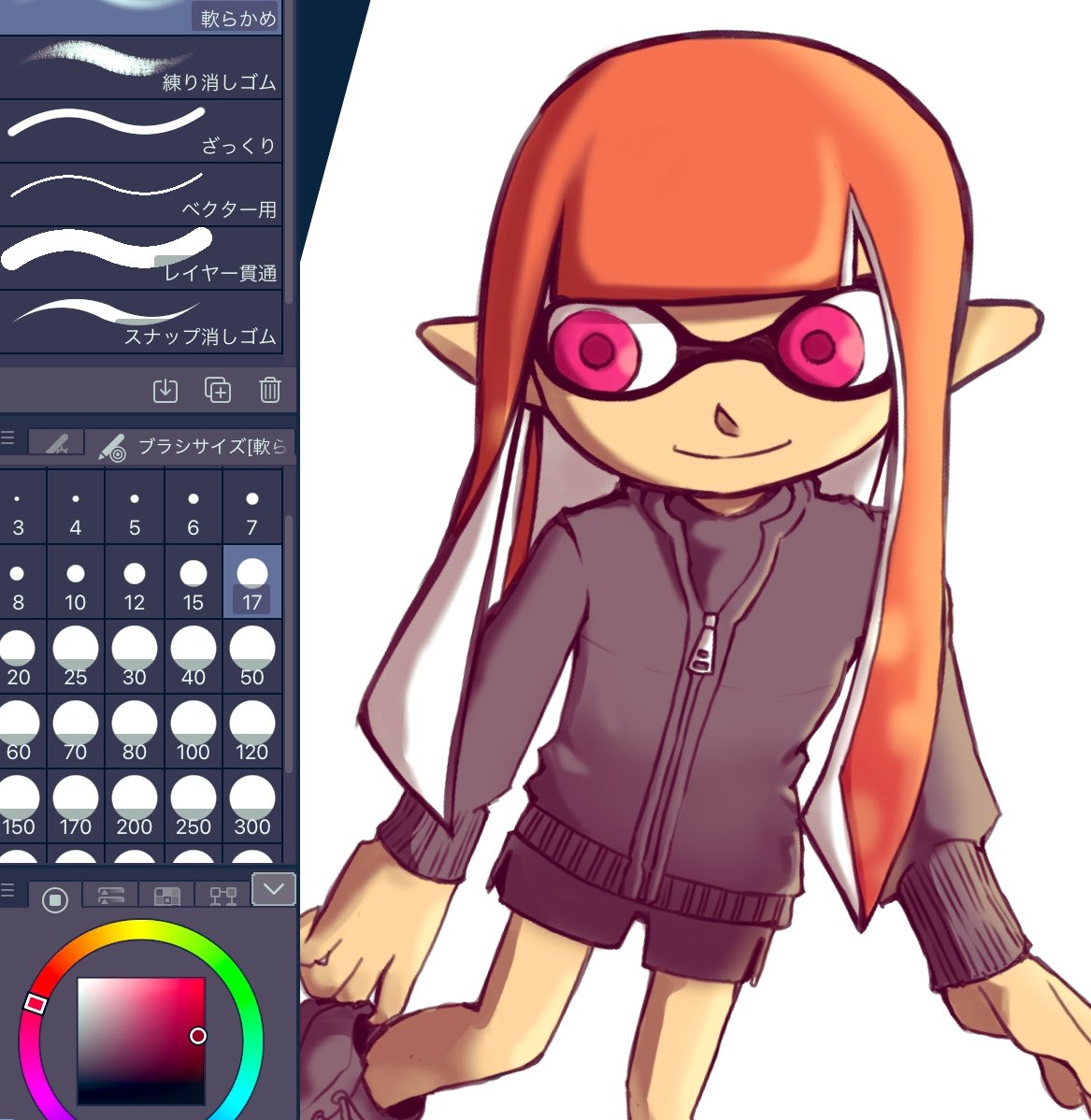Click the saturation picker circle in color square
Screen dimensions: 1091x1120
pyautogui.click(x=198, y=1036)
